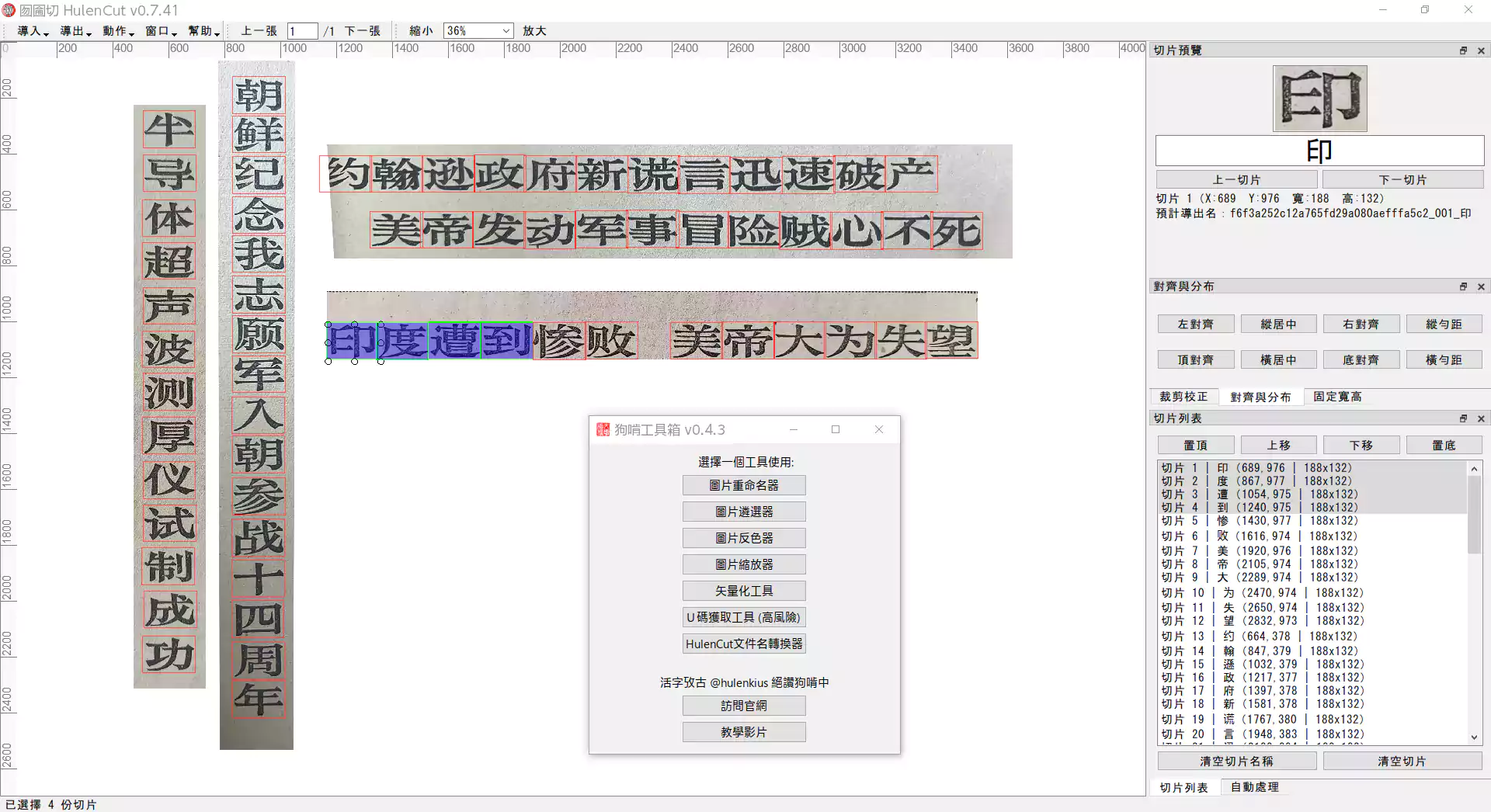Go to next slice 下一切片
Viewport: 1491px width, 812px height.
1402,180
